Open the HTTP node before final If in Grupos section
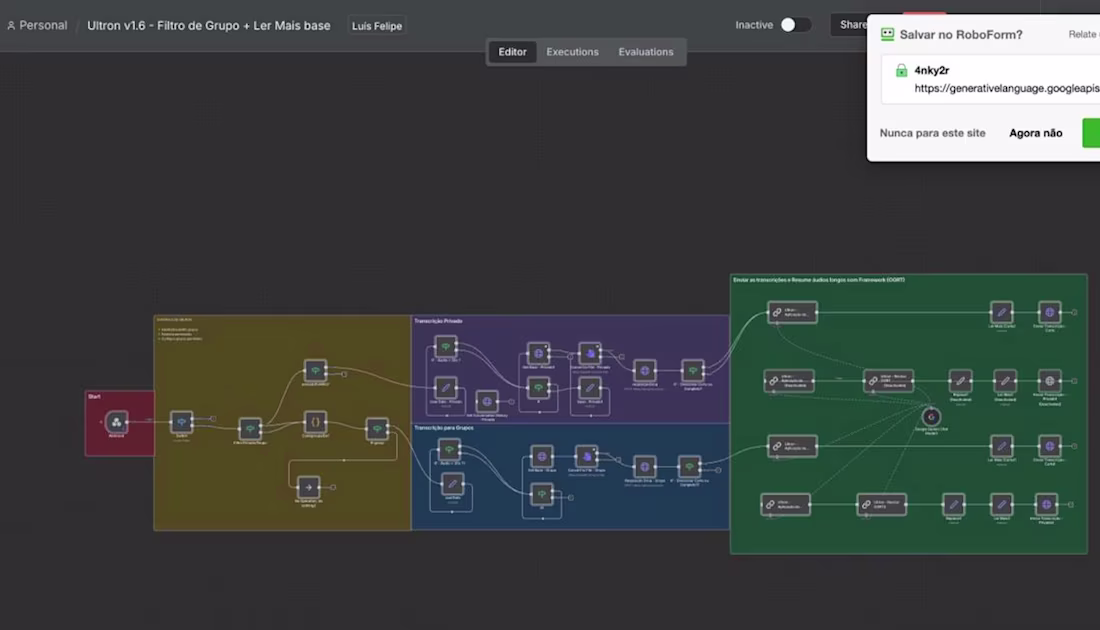 coord(645,467)
